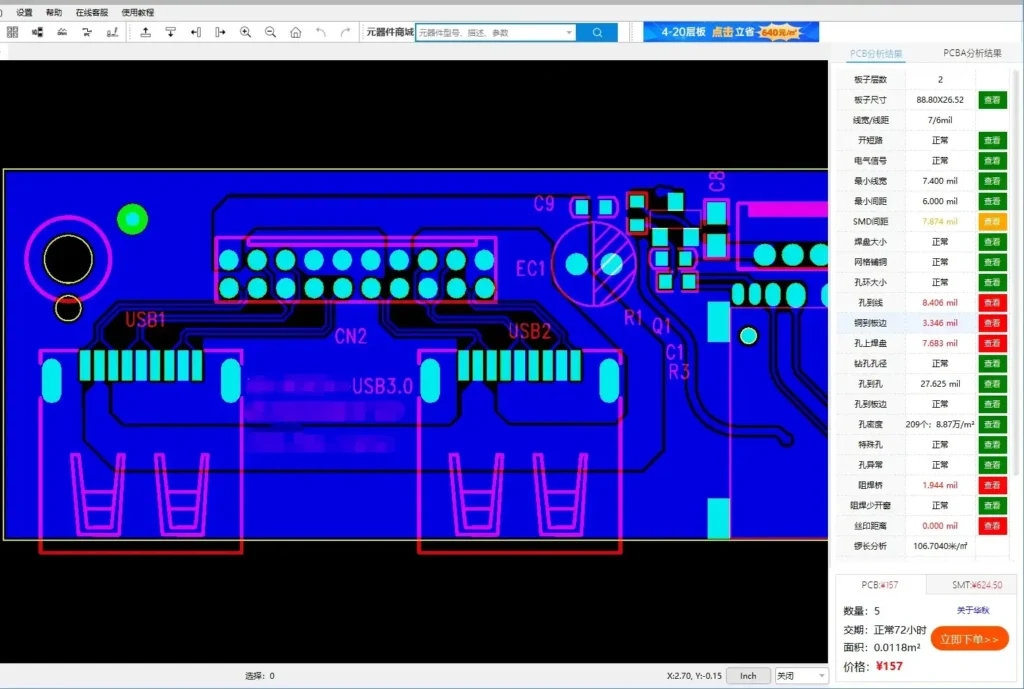
Task: Expand the 孔密度 detail view
Action: point(991,424)
